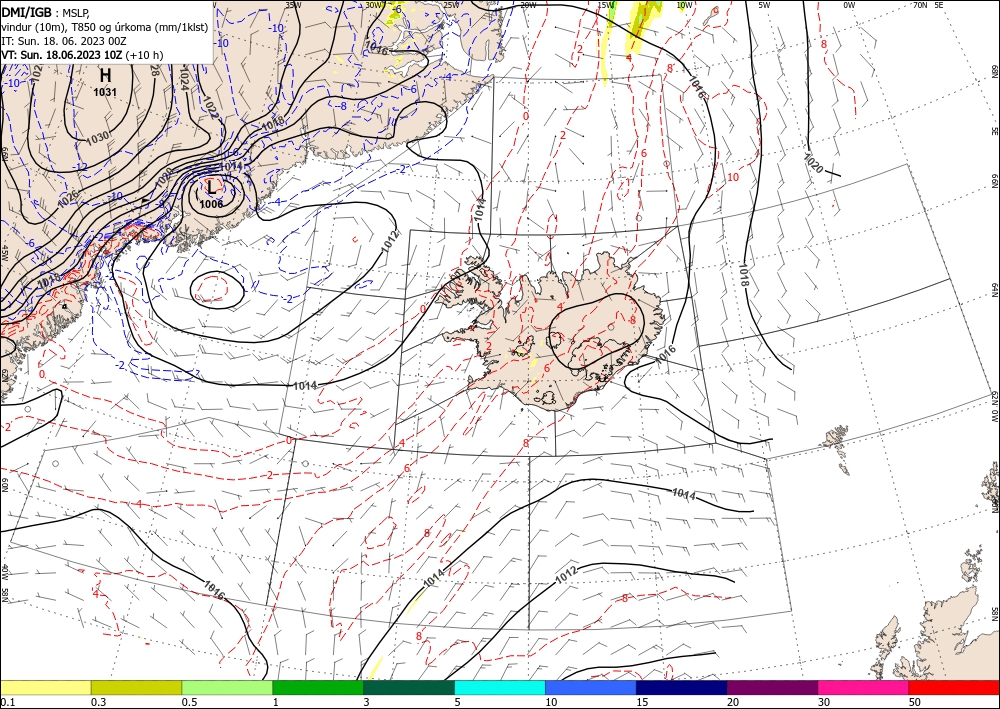Click the green 1–3 legend segment
This screenshot has width=1000, height=709.
(318, 687)
